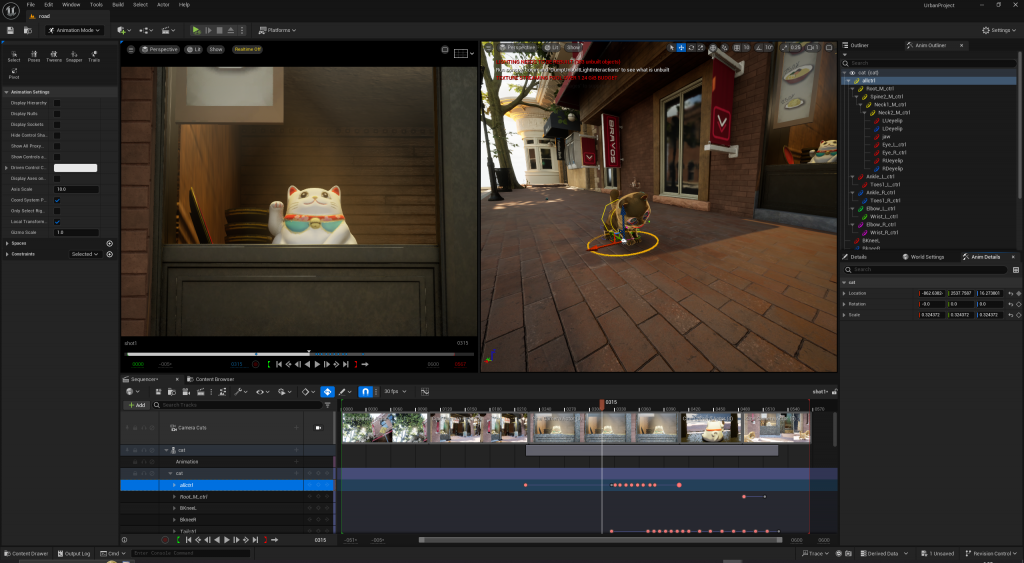1024x563 pixels.
Task: Open the File menu
Action: click(x=31, y=5)
